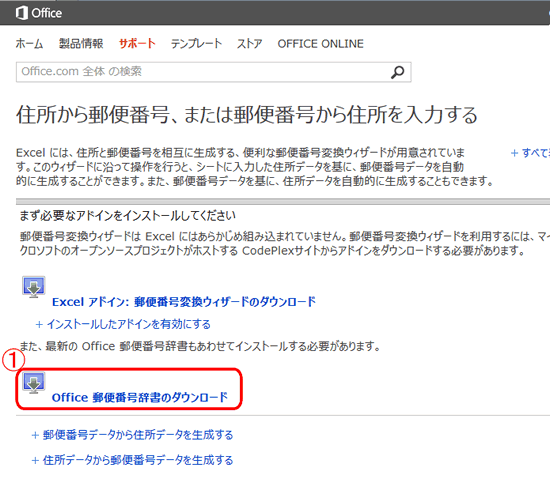The width and height of the screenshot is (550, 487).
Task: Open the ホーム menu item
Action: (x=29, y=44)
